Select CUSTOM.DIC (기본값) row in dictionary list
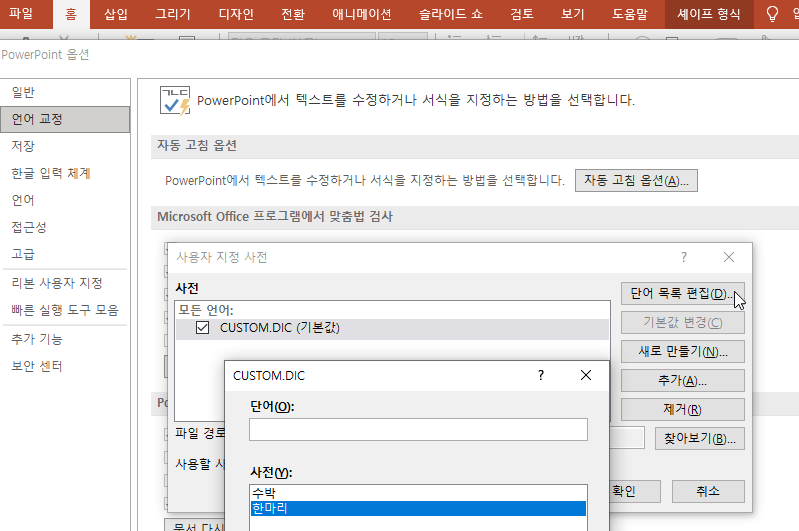 tap(392, 328)
